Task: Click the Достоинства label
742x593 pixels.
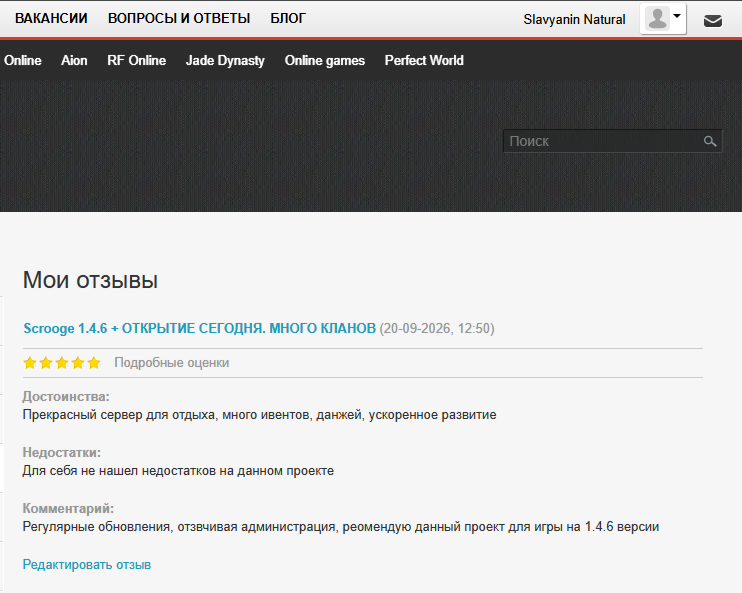Action: (x=66, y=397)
